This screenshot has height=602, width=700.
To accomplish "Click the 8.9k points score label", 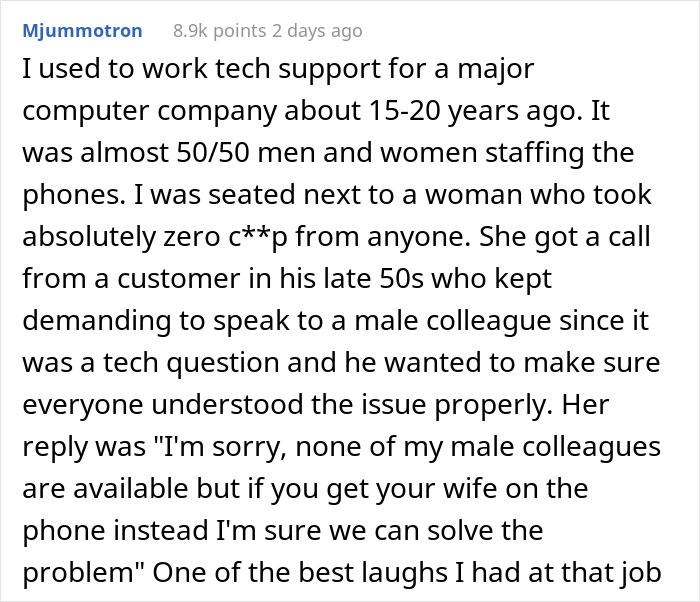I will (219, 31).
